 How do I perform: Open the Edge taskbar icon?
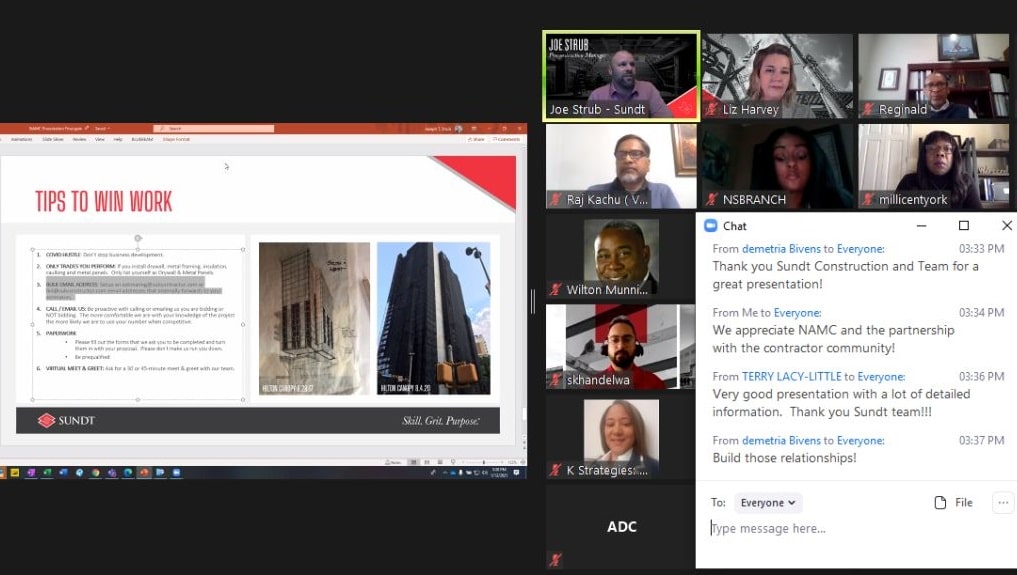[128, 473]
